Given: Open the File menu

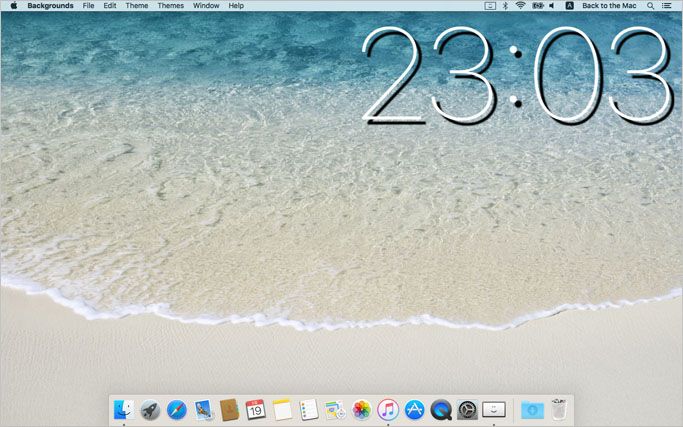Looking at the screenshot, I should coord(88,6).
